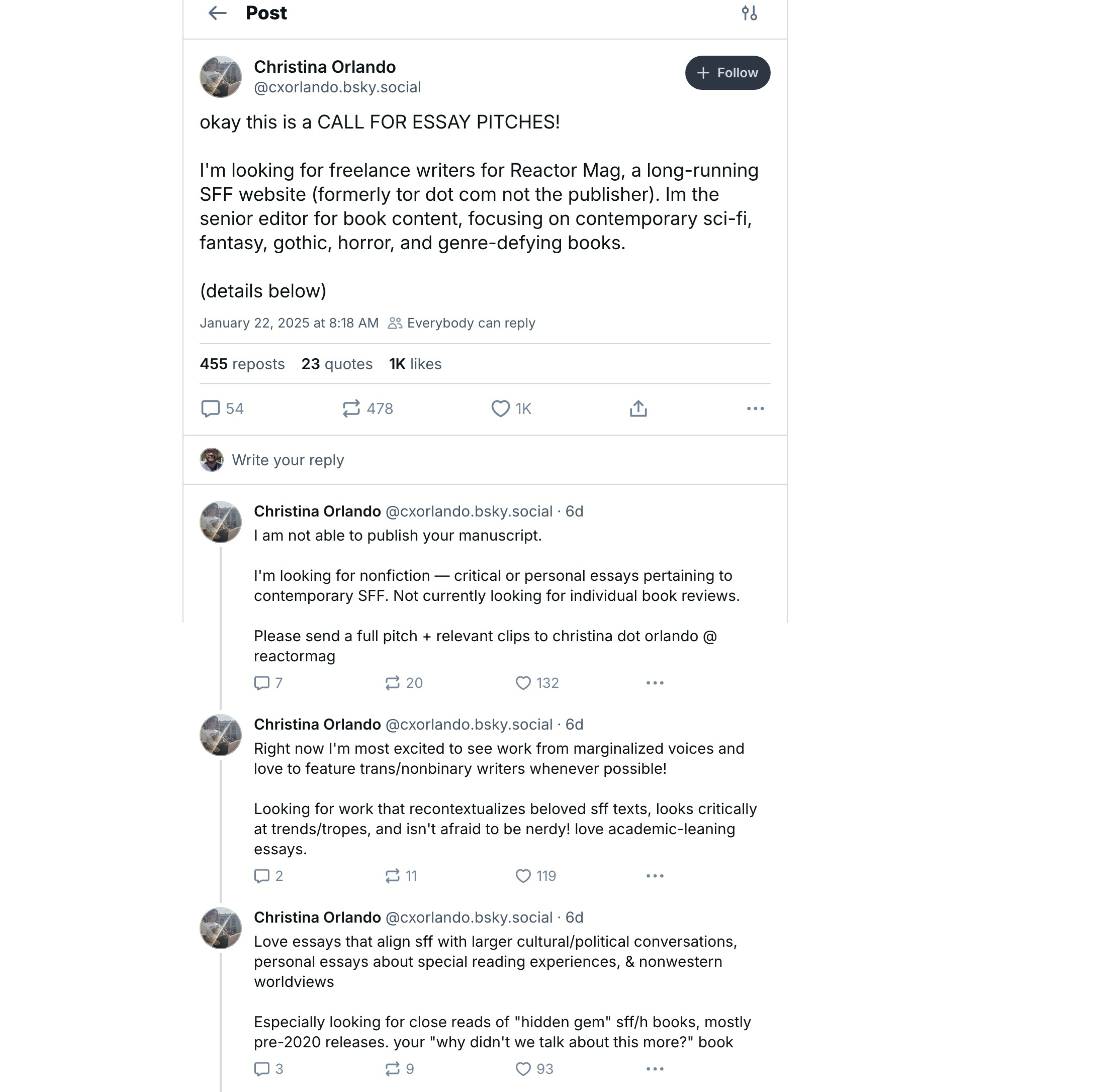Viewport: 1098px width, 1092px height.
Task: Share the main post via share icon
Action: (638, 408)
